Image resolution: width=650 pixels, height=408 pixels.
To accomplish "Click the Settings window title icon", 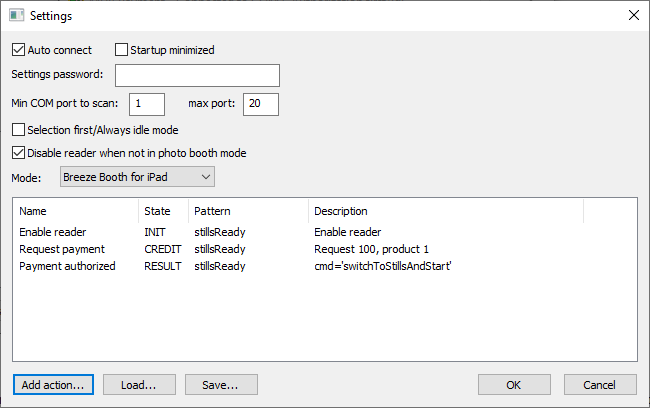I will click(x=16, y=16).
